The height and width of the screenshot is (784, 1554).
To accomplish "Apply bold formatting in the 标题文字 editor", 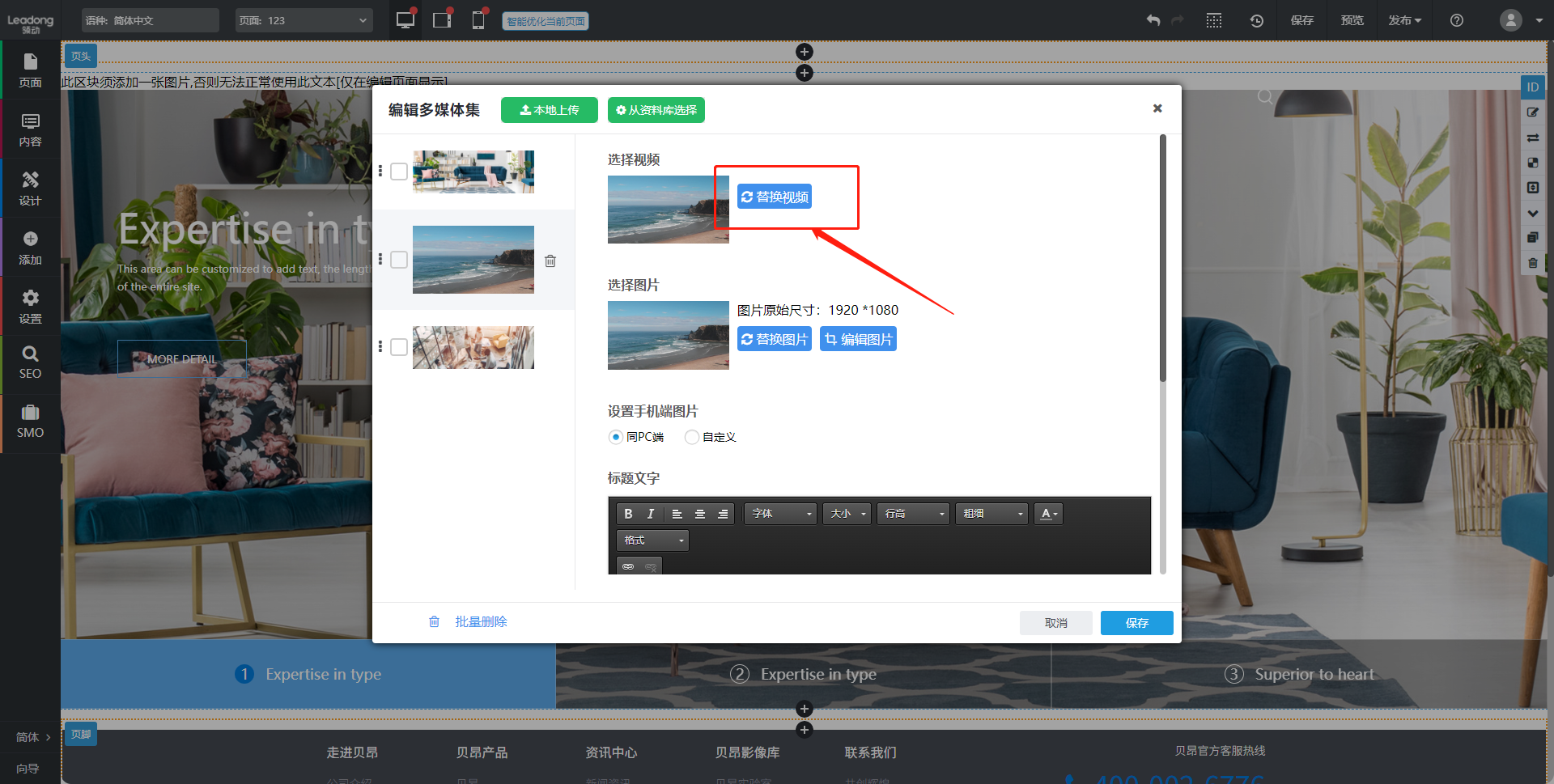I will click(627, 513).
